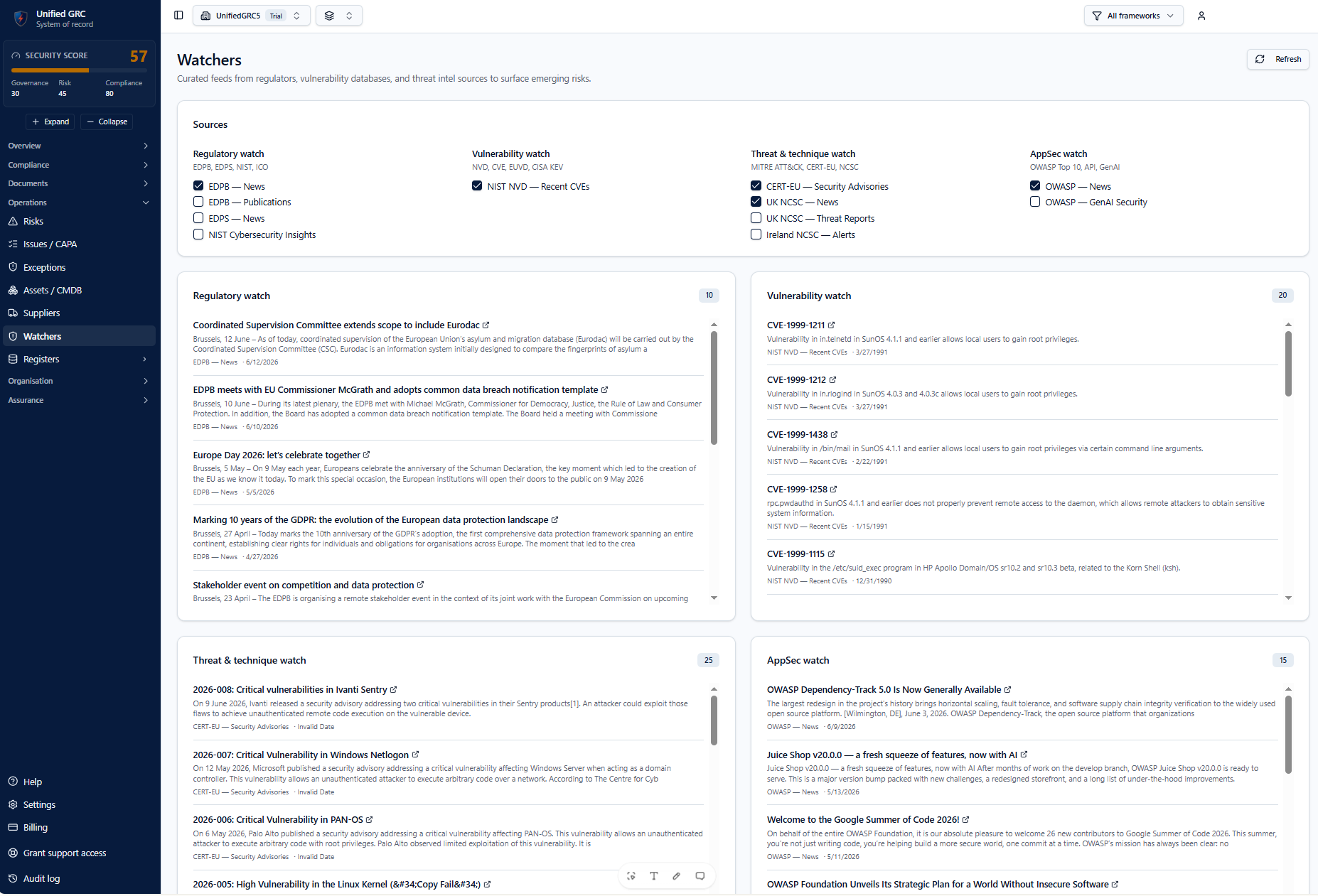
Task: Click the AppSec watch list scrollbar
Action: coord(1288,735)
